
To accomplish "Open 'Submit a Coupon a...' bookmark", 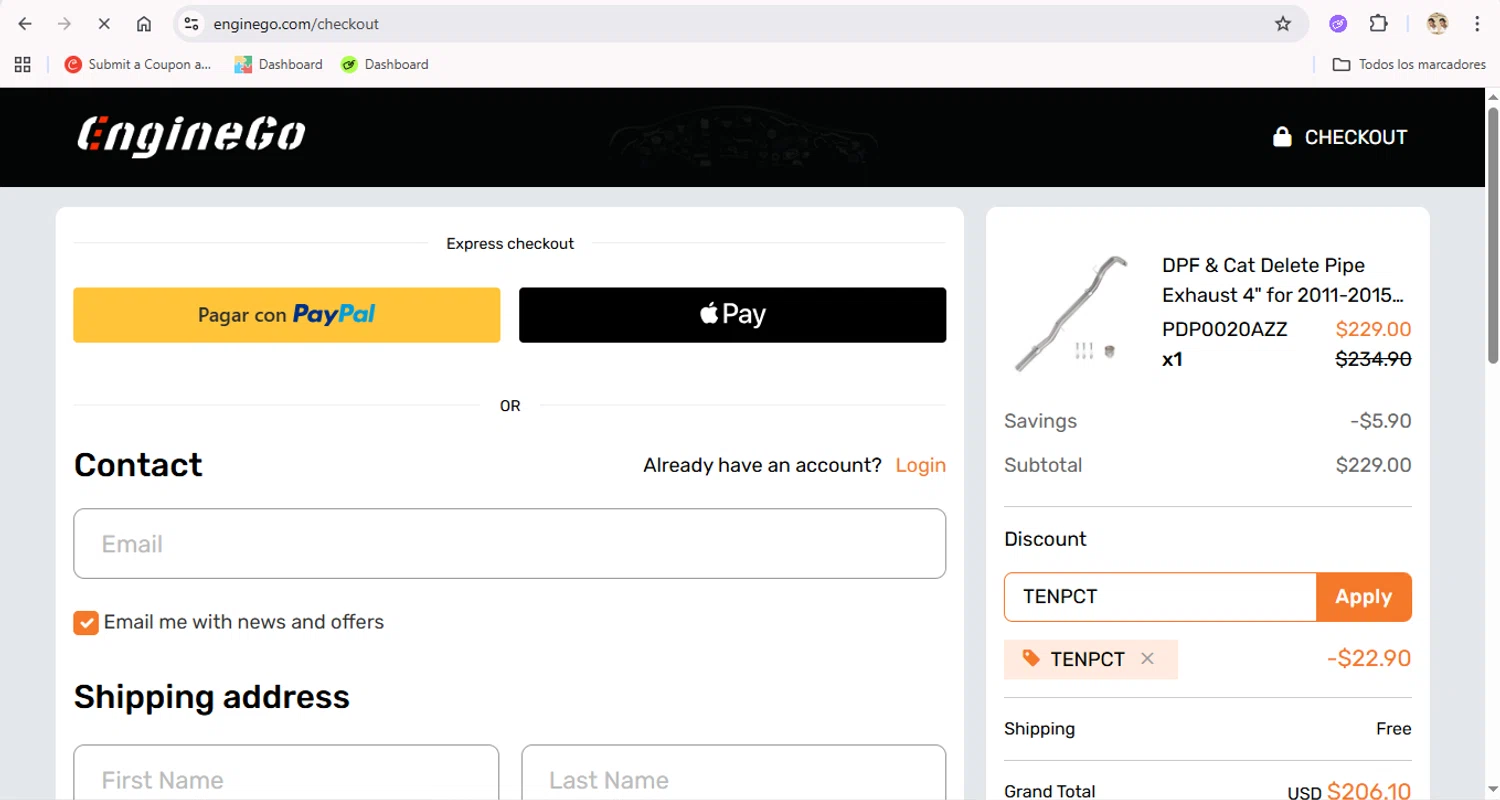I will point(138,64).
